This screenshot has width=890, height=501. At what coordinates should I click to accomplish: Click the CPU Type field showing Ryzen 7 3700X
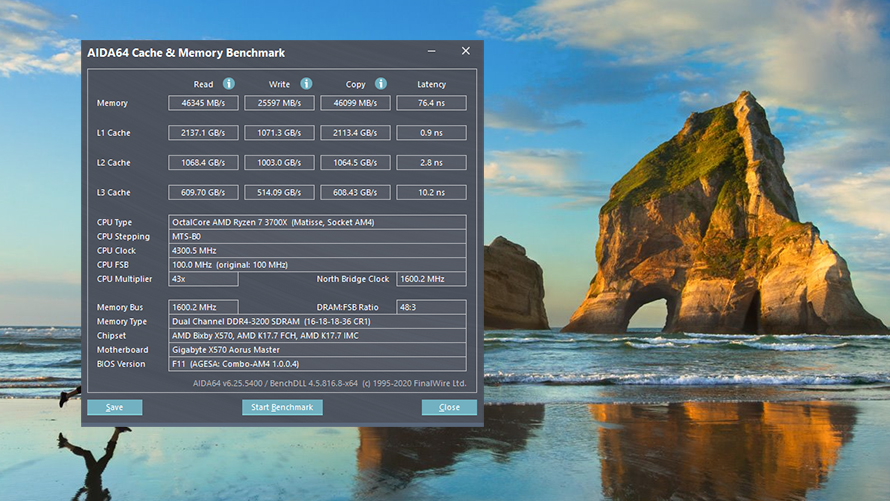point(316,222)
